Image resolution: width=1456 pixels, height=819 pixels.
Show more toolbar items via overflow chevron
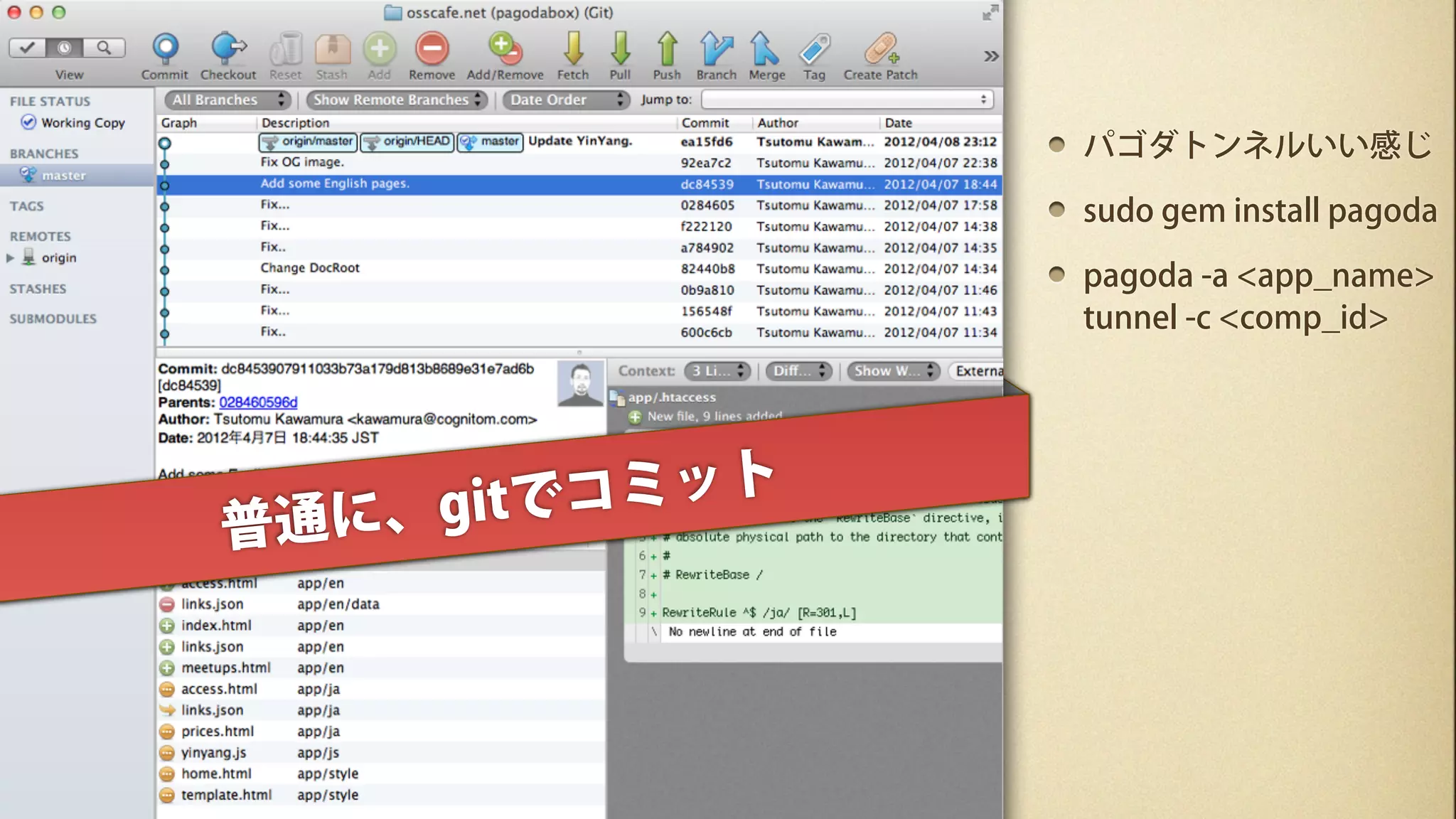coord(990,55)
